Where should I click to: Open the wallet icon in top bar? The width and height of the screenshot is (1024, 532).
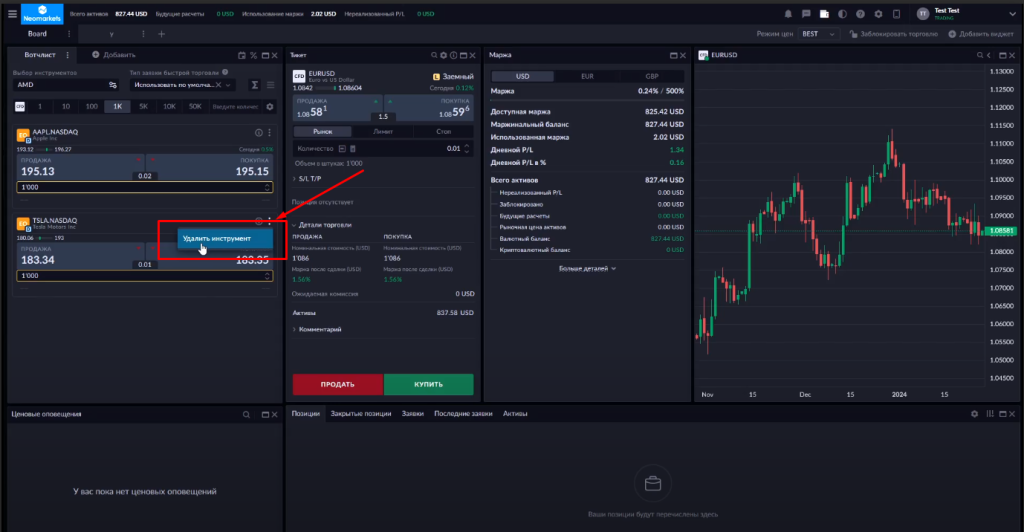tap(824, 14)
